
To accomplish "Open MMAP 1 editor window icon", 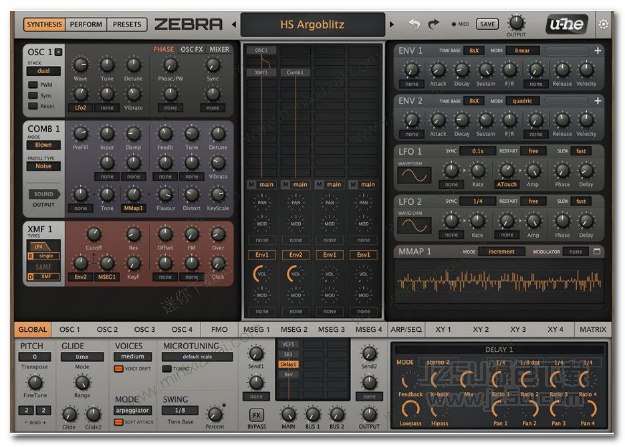I will tap(597, 251).
